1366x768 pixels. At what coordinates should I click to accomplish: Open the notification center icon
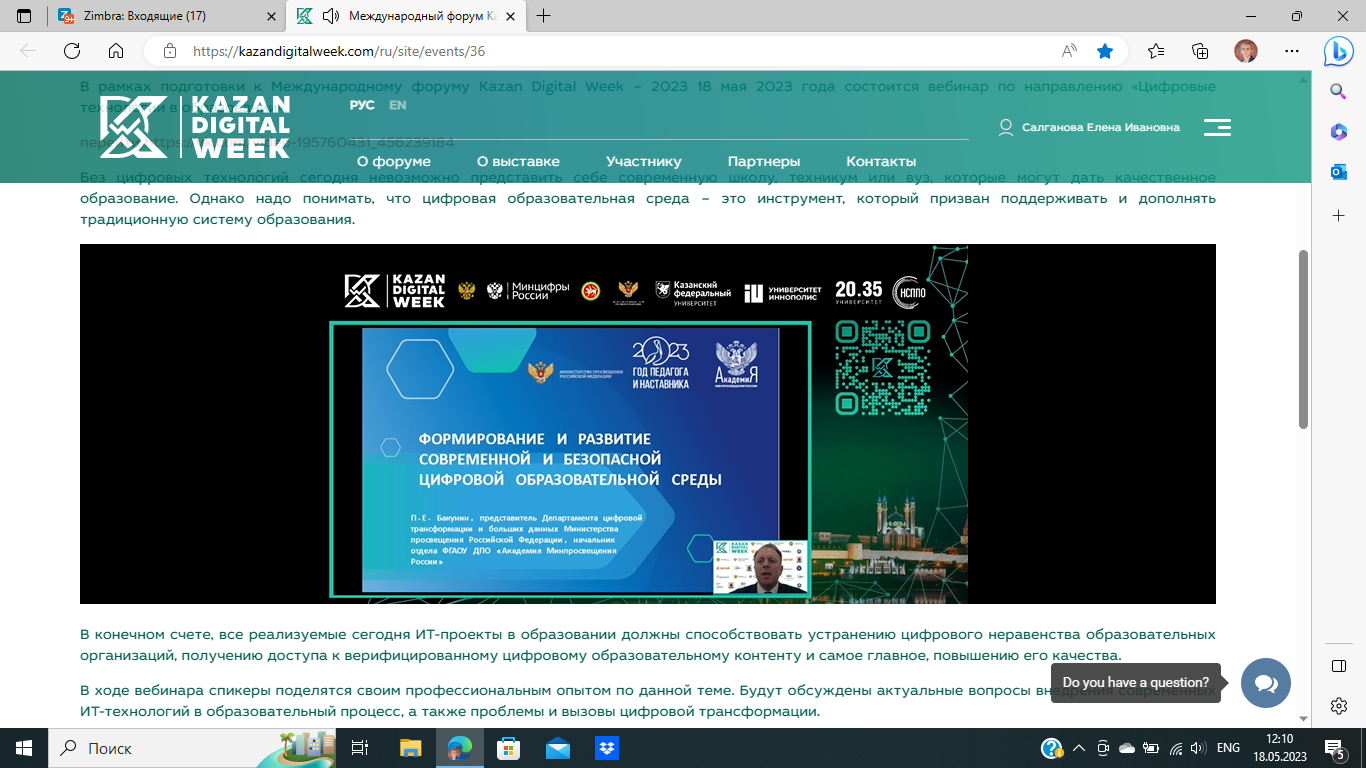[x=1335, y=748]
